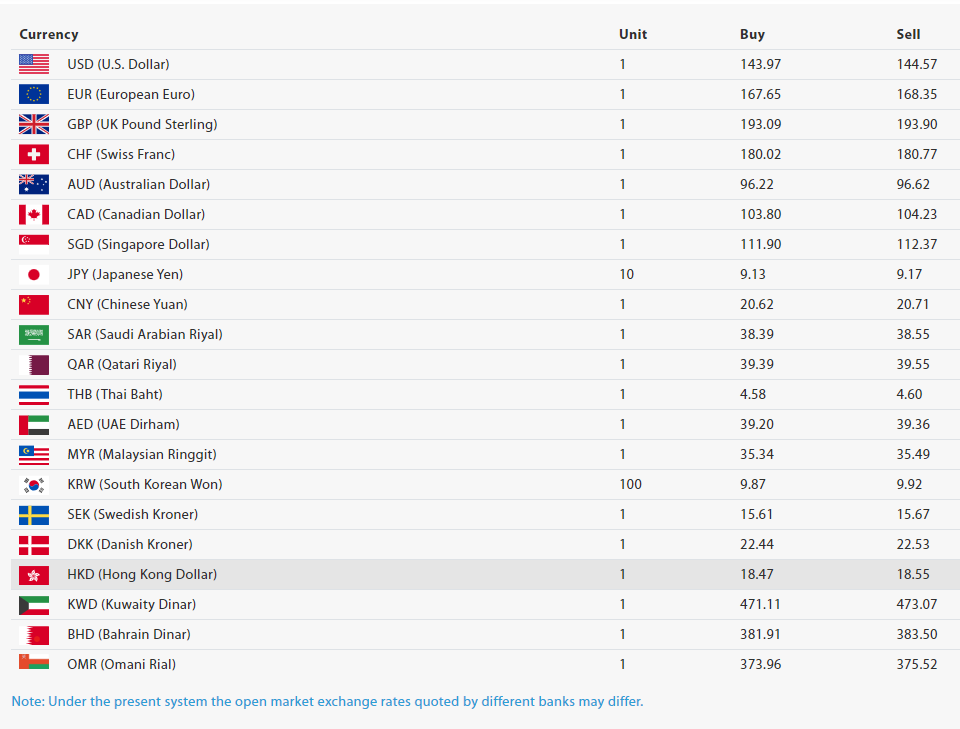960x729 pixels.
Task: Click the USD sell rate 144.57
Action: tap(916, 64)
